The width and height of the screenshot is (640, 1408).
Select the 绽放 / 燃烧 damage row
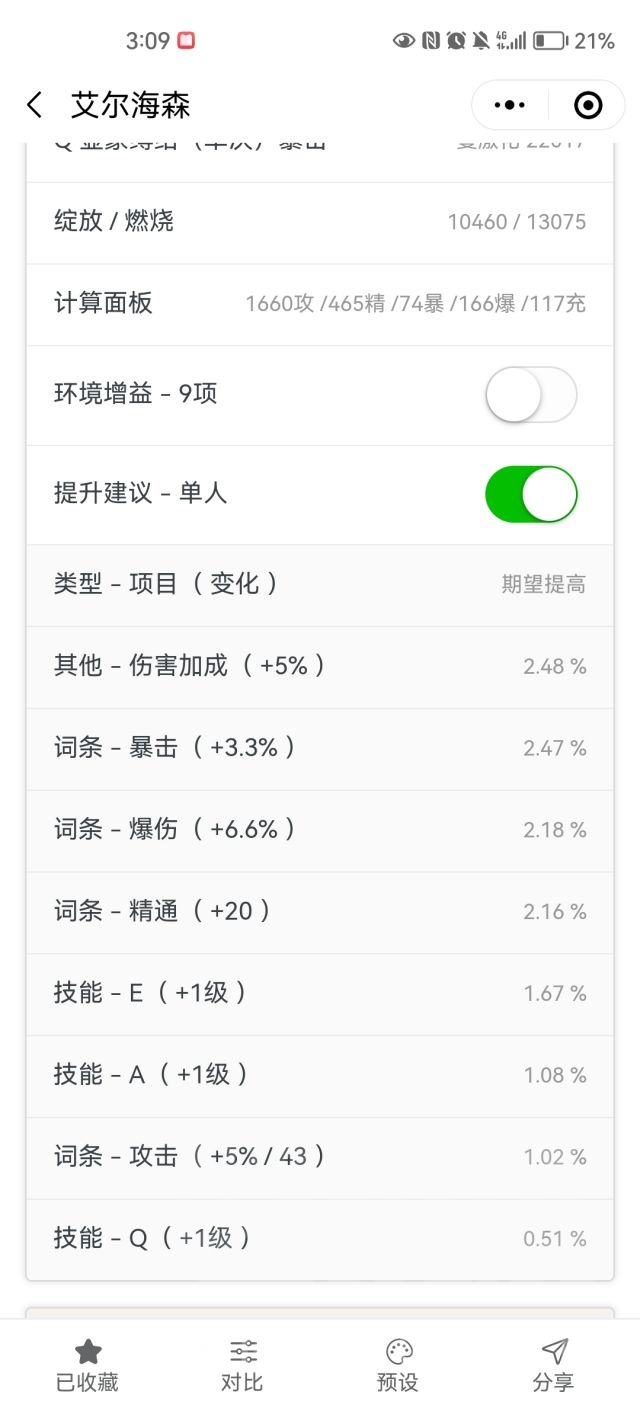320,223
